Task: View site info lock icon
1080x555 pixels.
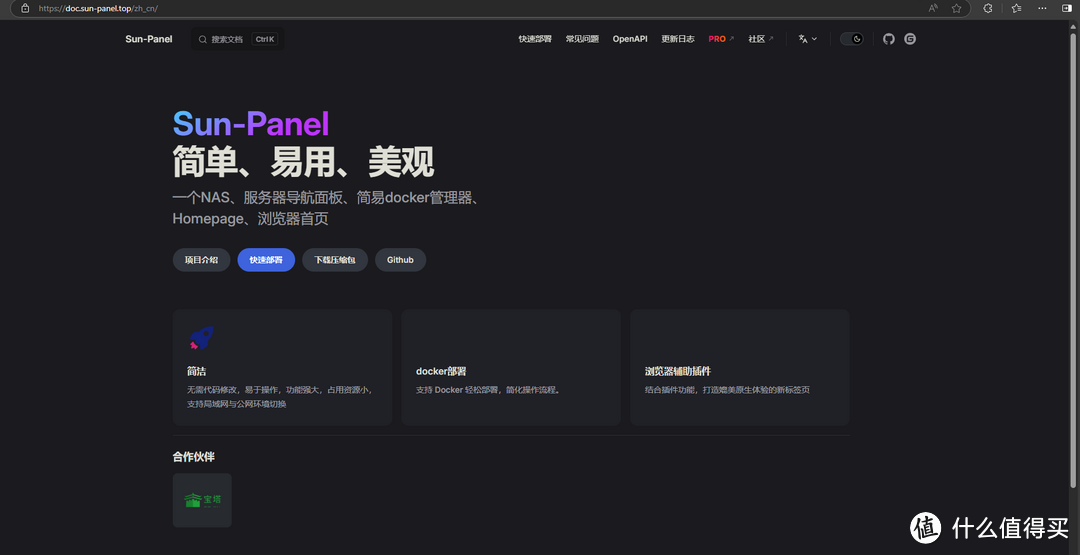Action: coord(25,8)
